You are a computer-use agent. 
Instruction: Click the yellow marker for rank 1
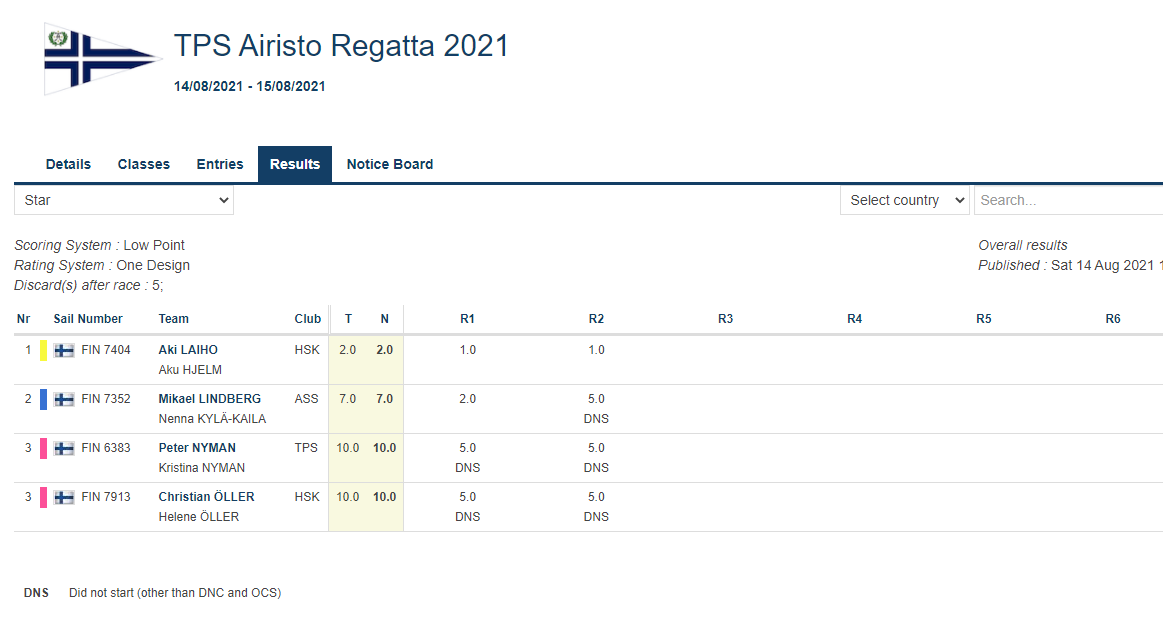pyautogui.click(x=43, y=350)
